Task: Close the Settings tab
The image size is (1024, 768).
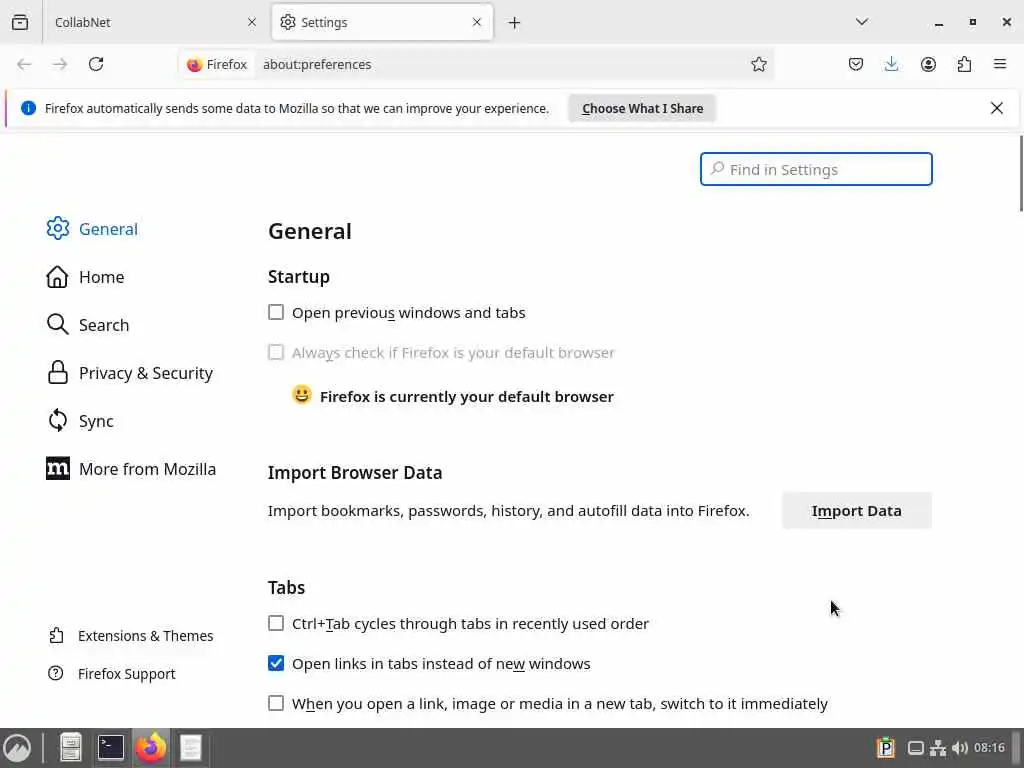Action: click(477, 22)
